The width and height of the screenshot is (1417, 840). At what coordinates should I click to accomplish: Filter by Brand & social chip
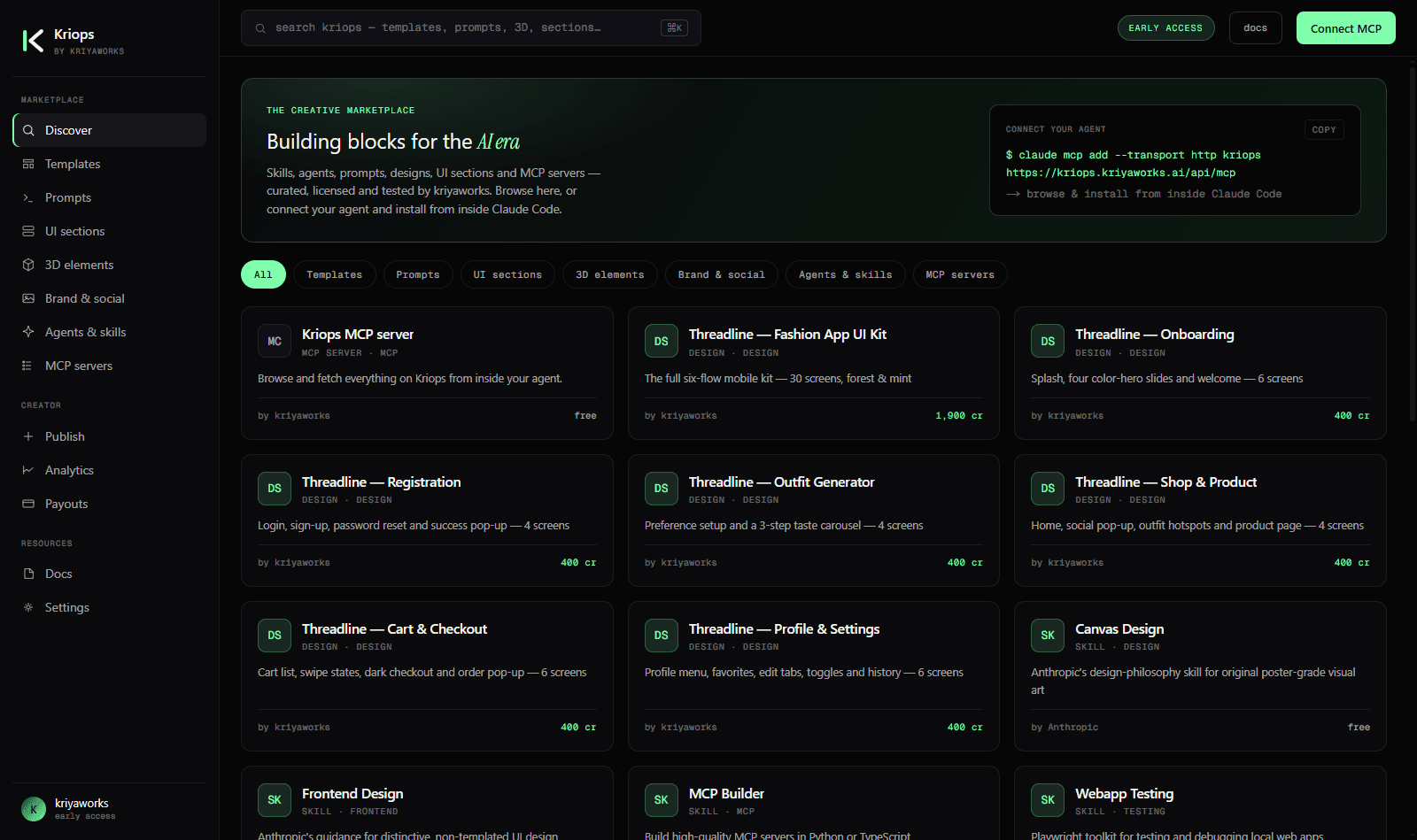722,274
